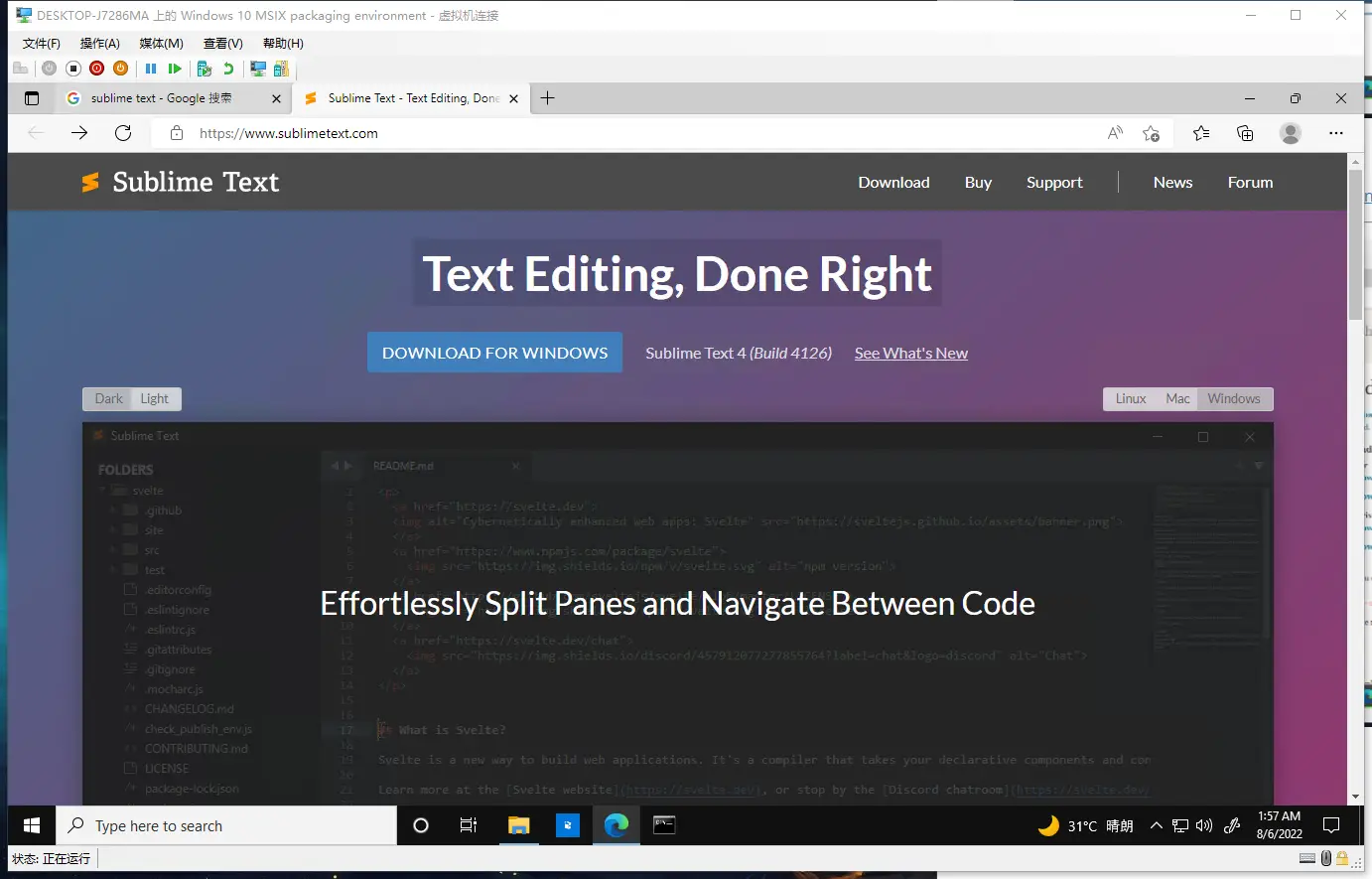Show hidden system tray icons chevron
The image size is (1372, 879).
pyautogui.click(x=1156, y=825)
